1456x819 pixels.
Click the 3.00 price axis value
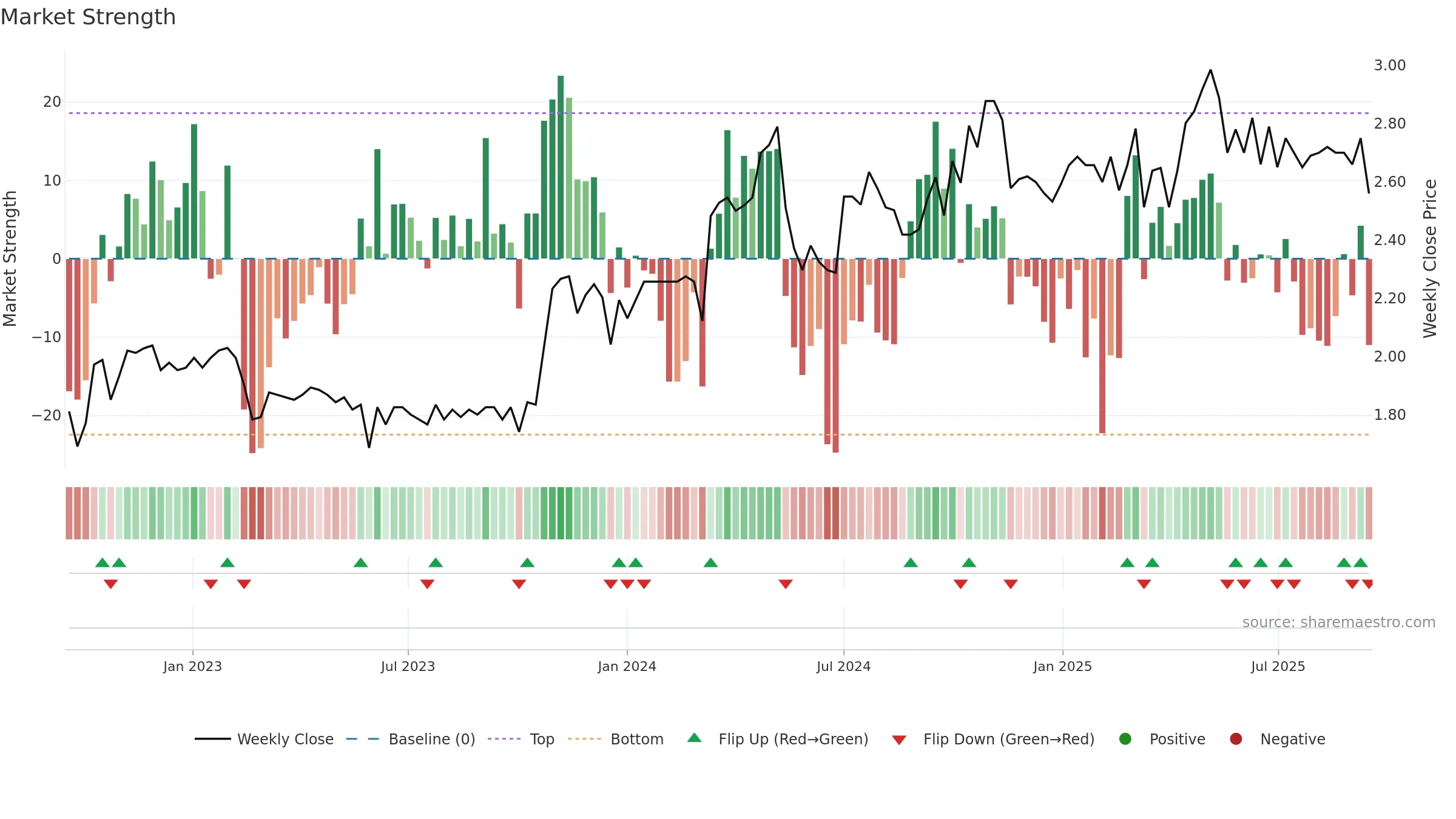point(1390,65)
